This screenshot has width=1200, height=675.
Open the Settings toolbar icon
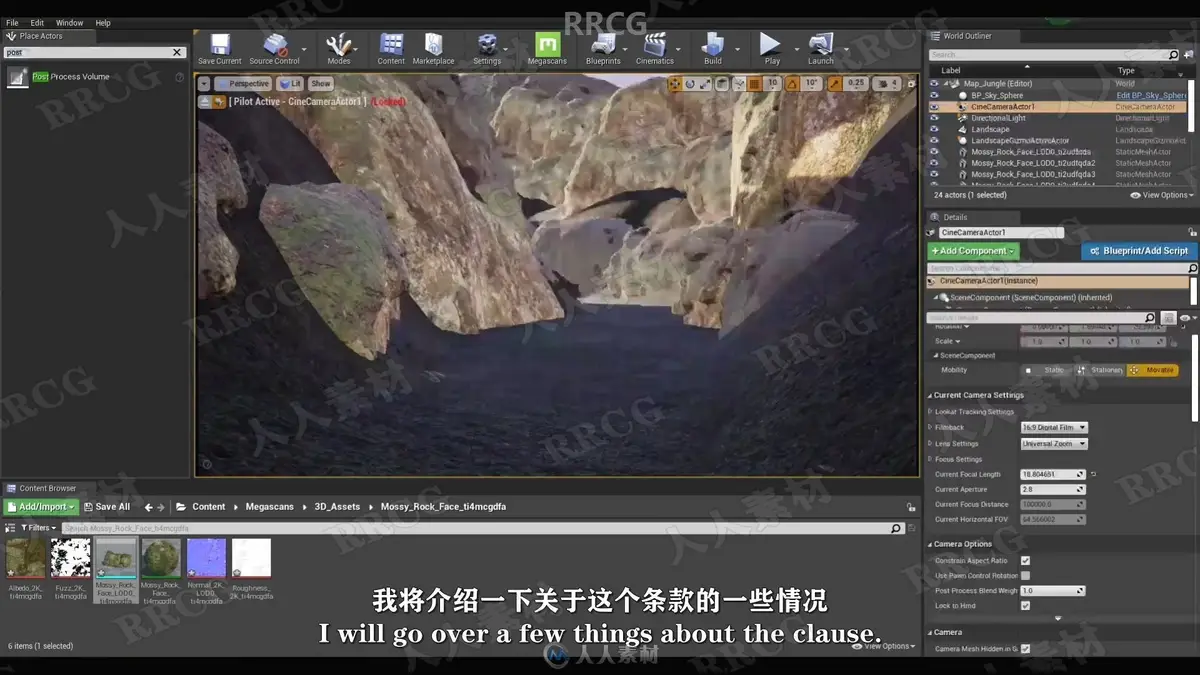pyautogui.click(x=487, y=48)
